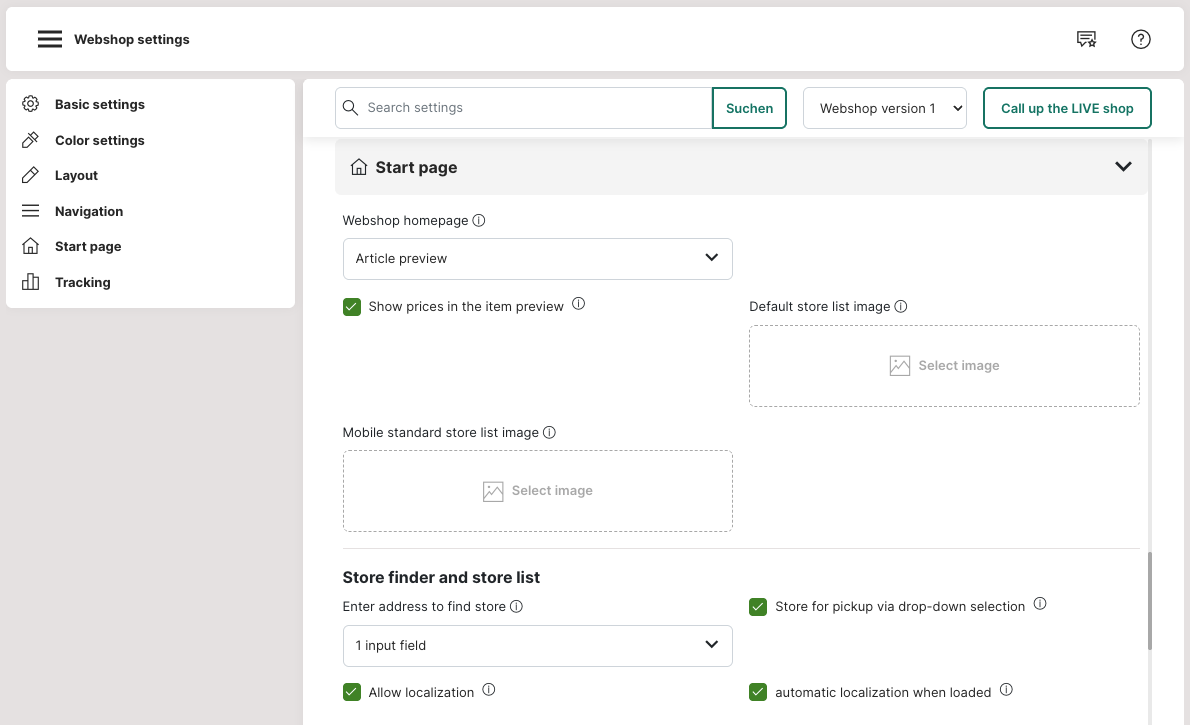Disable automatic localization when loaded
The image size is (1190, 725).
click(758, 692)
